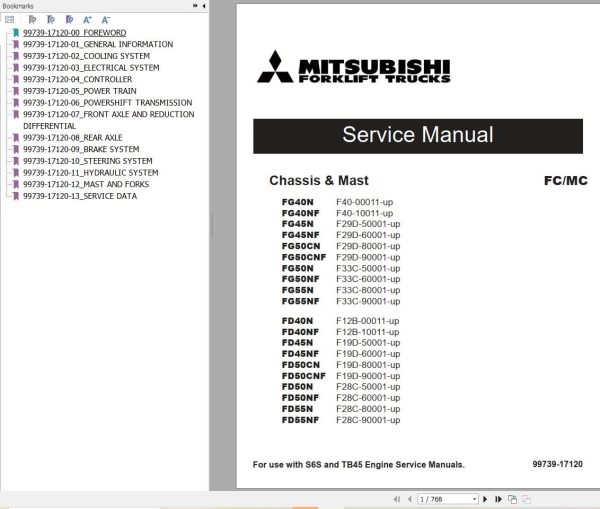
Task: Click the Service Manual black banner
Action: 418,136
